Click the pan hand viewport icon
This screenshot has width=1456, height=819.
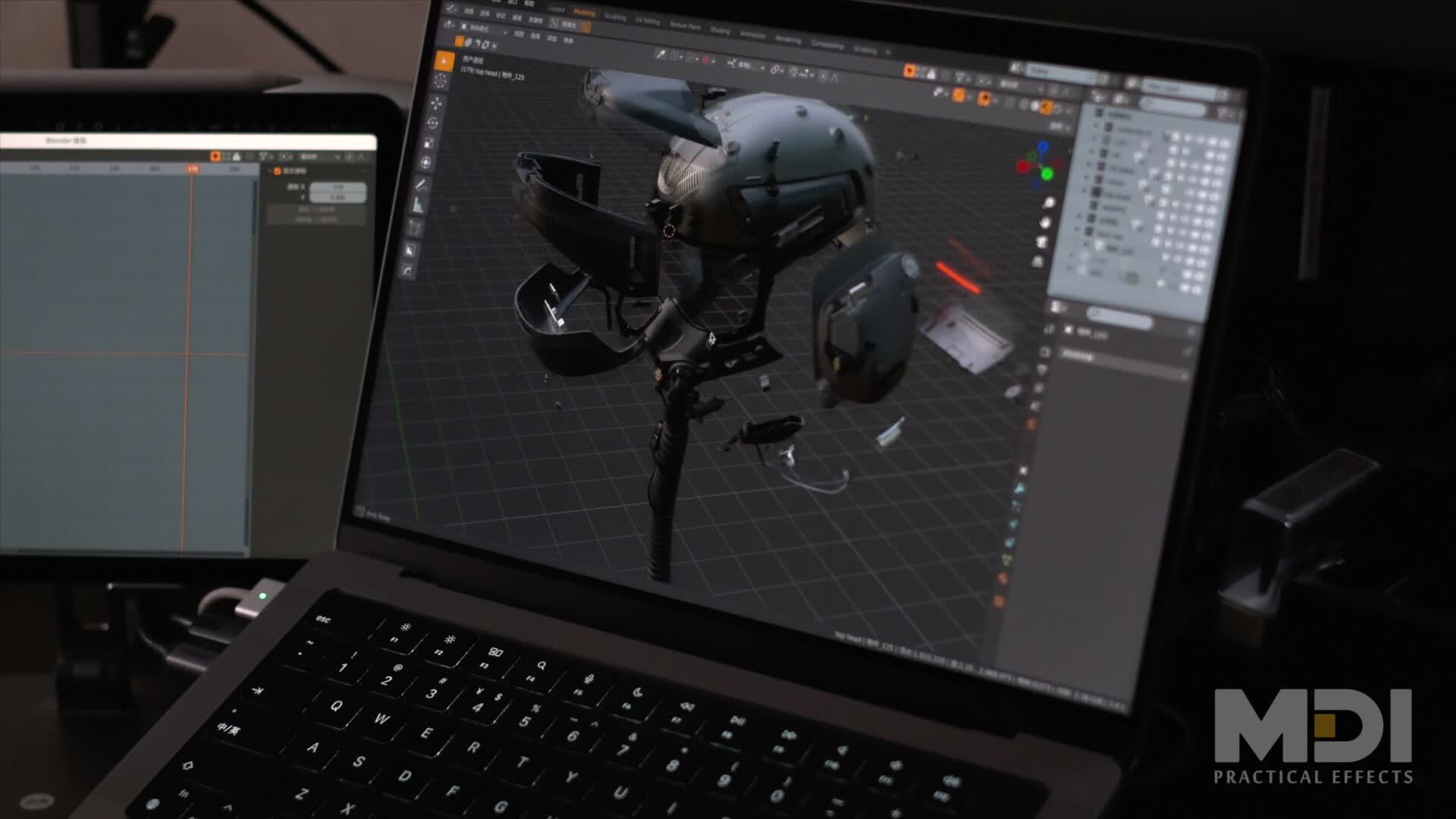click(1046, 223)
